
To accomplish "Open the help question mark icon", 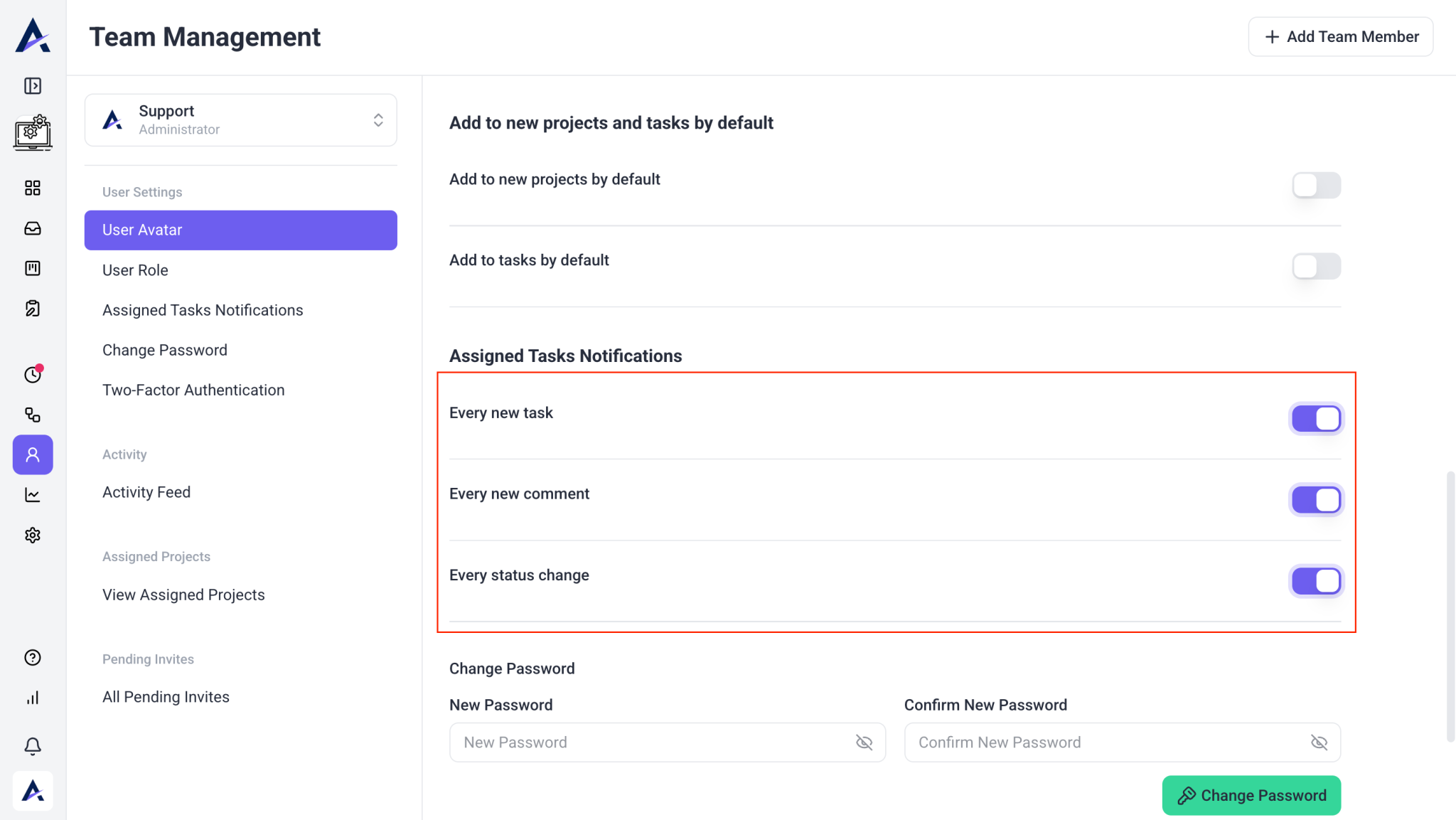I will point(33,658).
